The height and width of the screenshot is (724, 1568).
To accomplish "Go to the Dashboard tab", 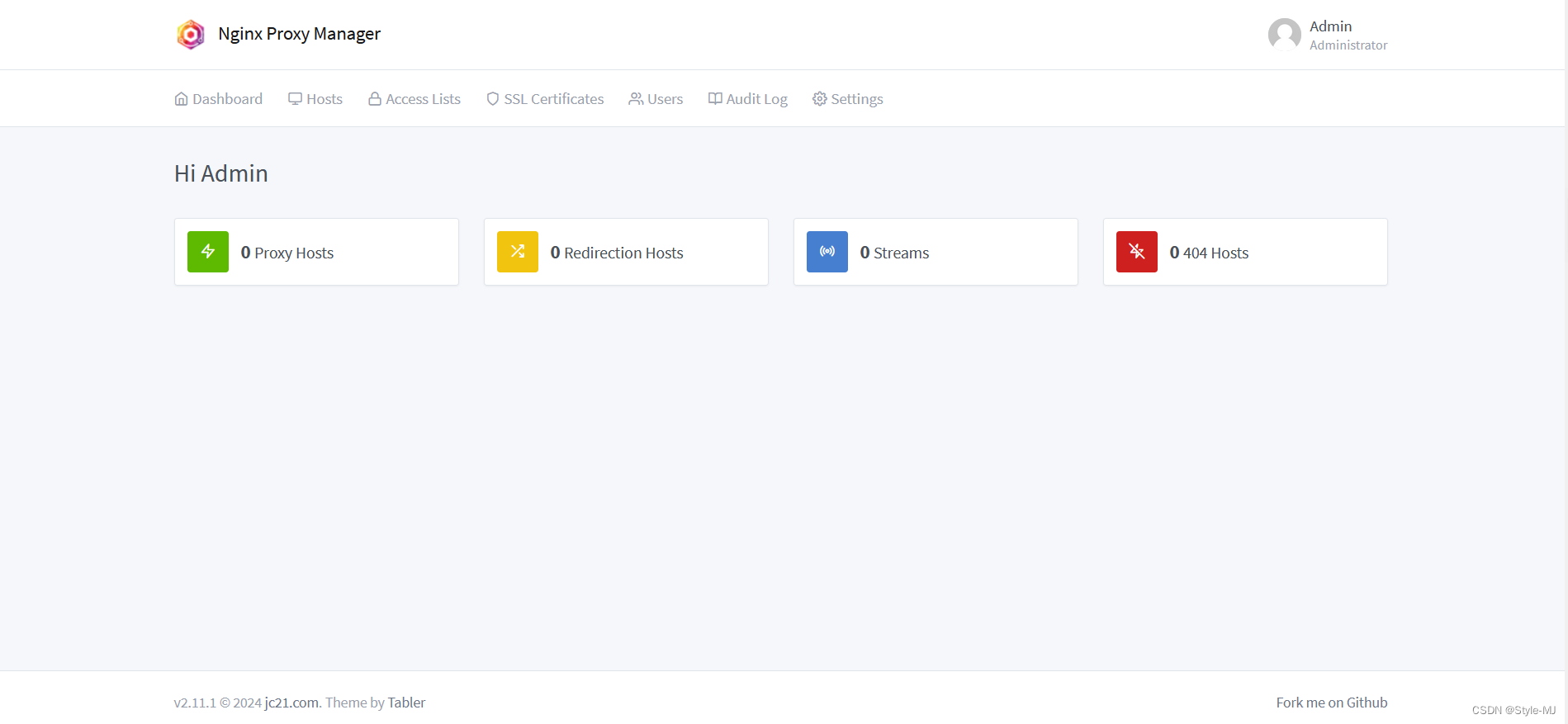I will (219, 99).
